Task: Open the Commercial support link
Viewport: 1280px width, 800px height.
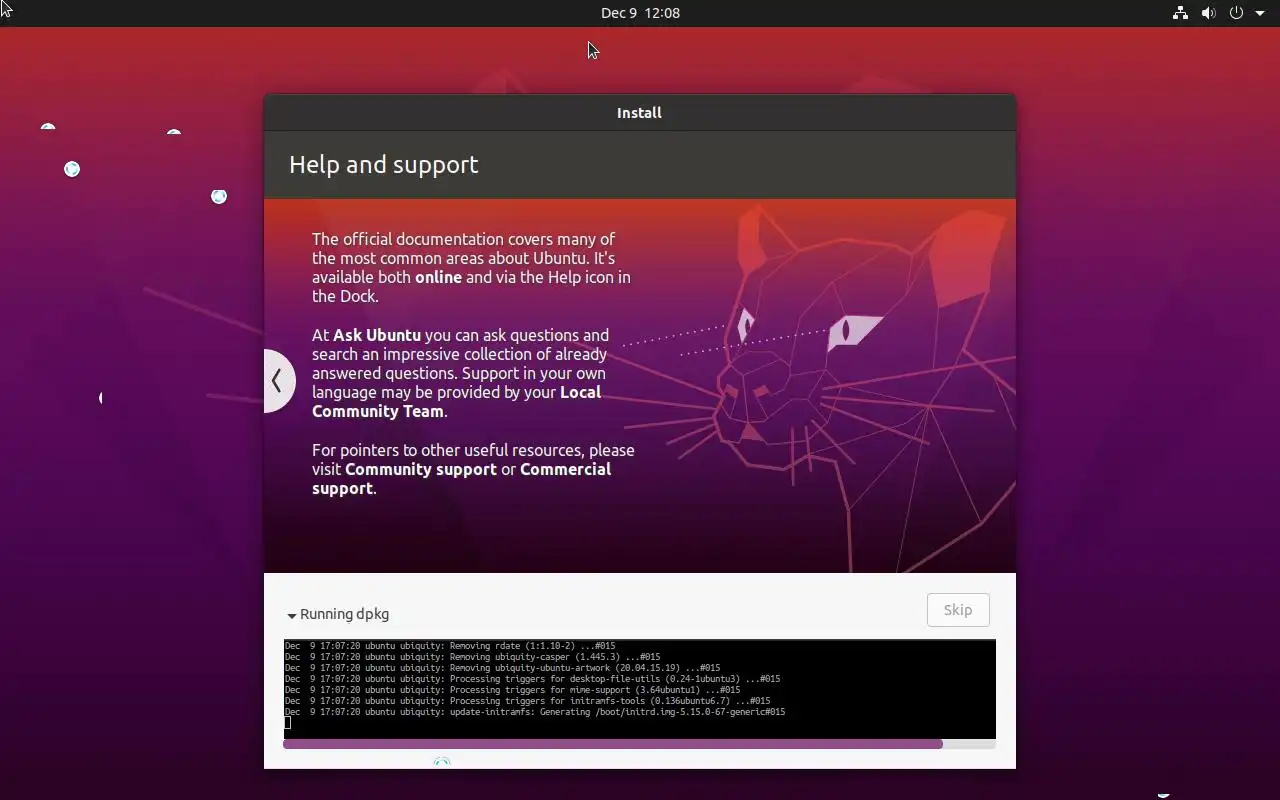Action: pos(461,478)
